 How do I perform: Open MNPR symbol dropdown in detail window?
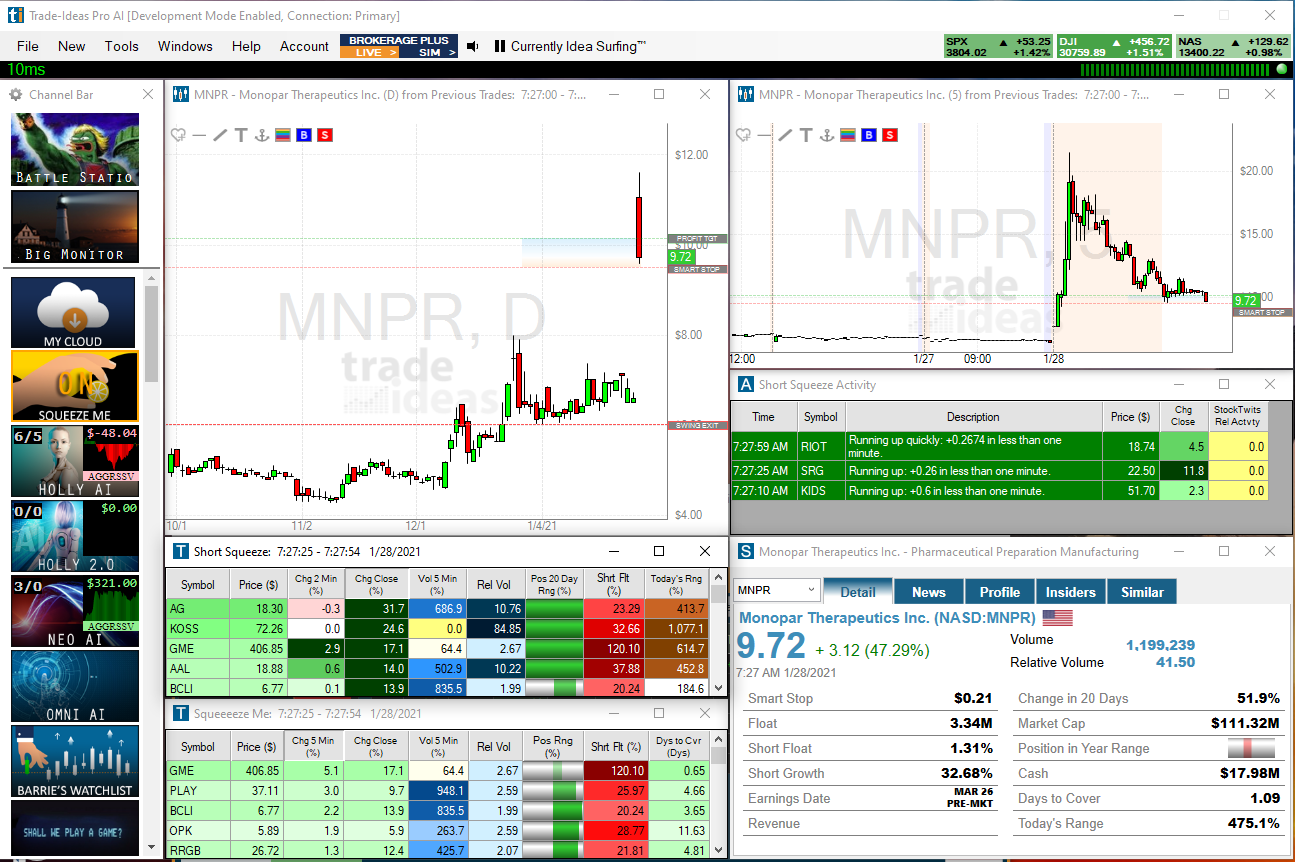click(x=811, y=590)
